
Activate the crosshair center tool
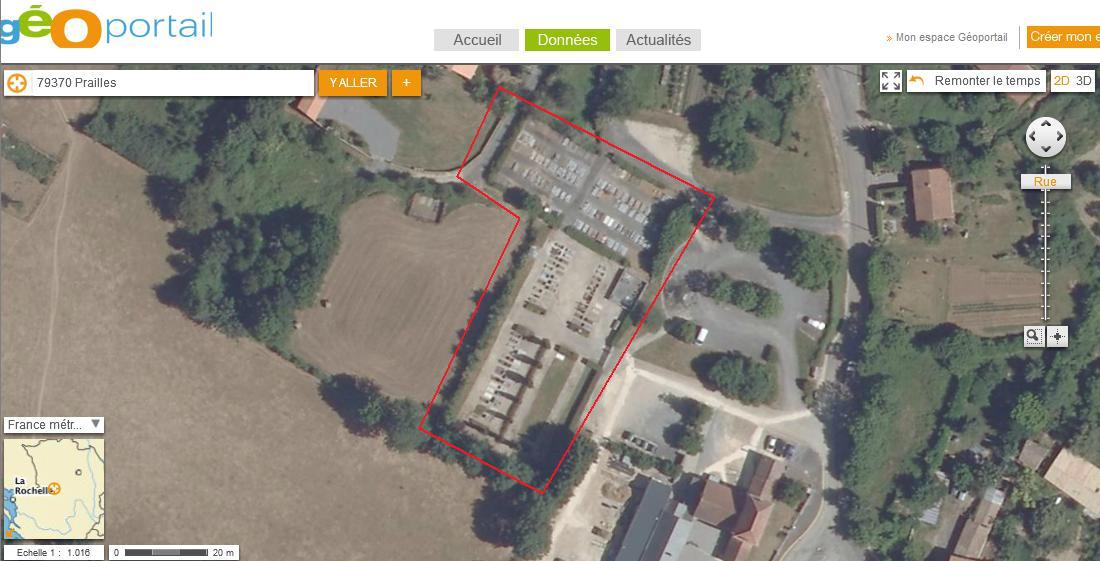1057,337
